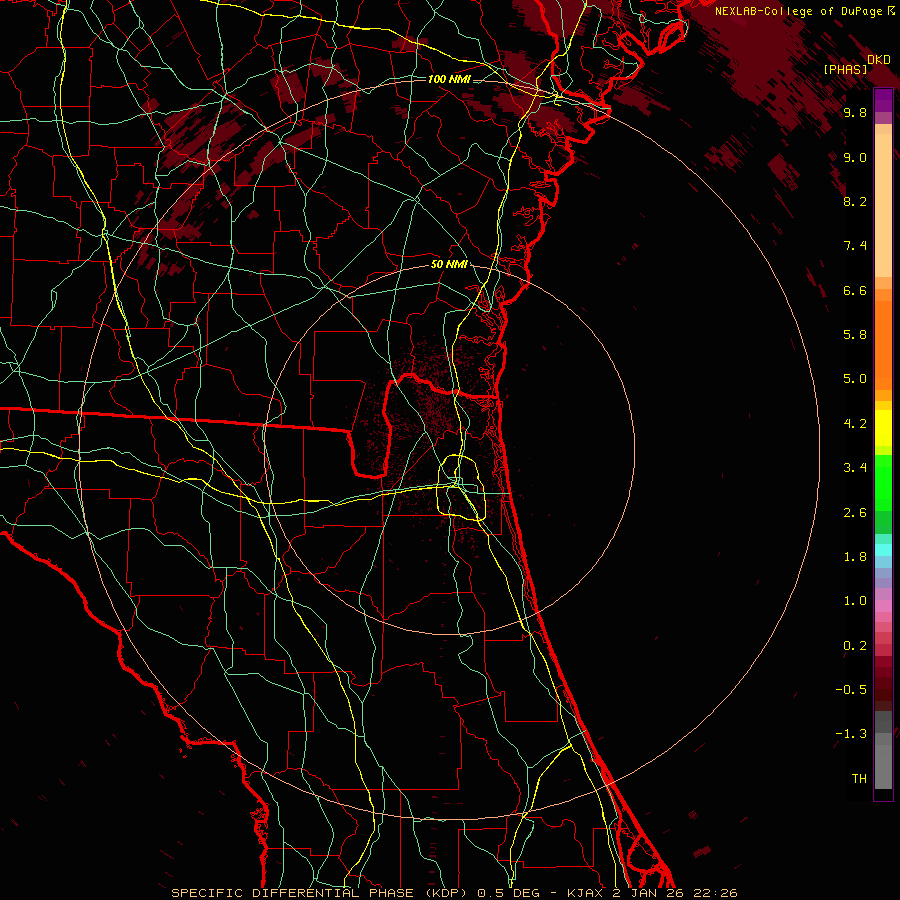The width and height of the screenshot is (900, 900).
Task: Click the [PHAS] legend label
Action: coord(845,70)
